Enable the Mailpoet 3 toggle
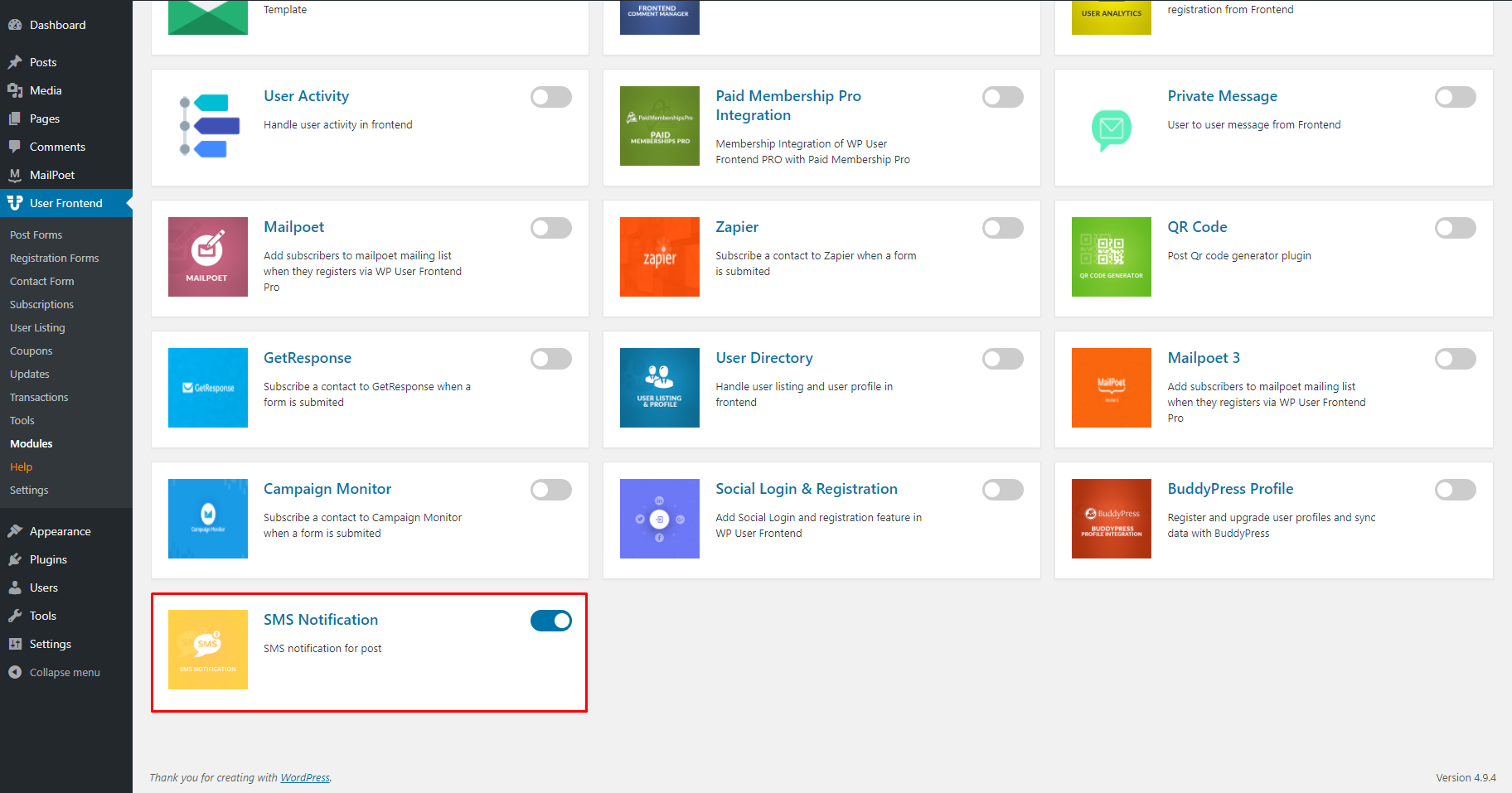The image size is (1512, 793). 1456,359
